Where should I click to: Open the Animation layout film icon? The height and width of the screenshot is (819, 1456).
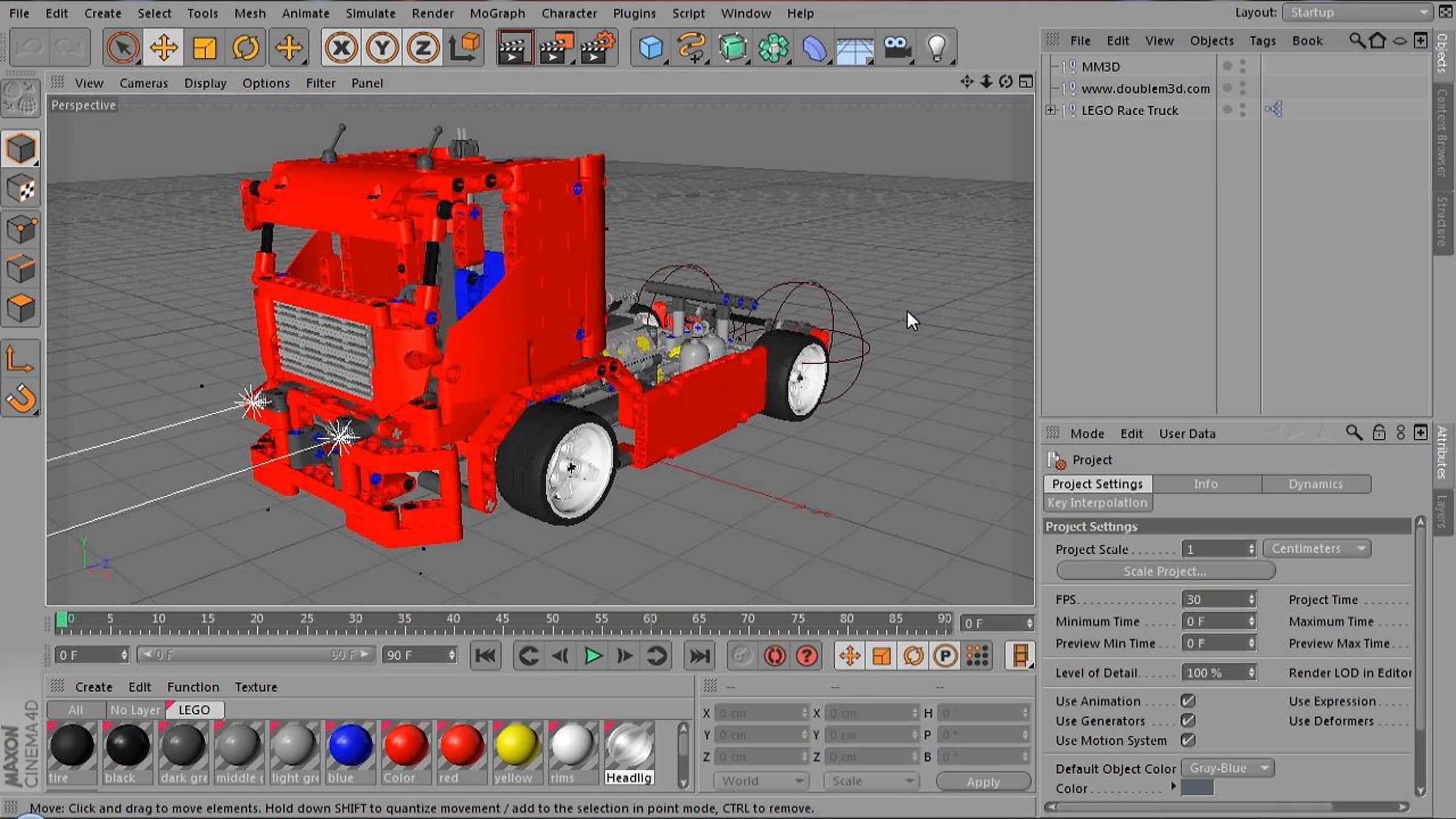1019,656
